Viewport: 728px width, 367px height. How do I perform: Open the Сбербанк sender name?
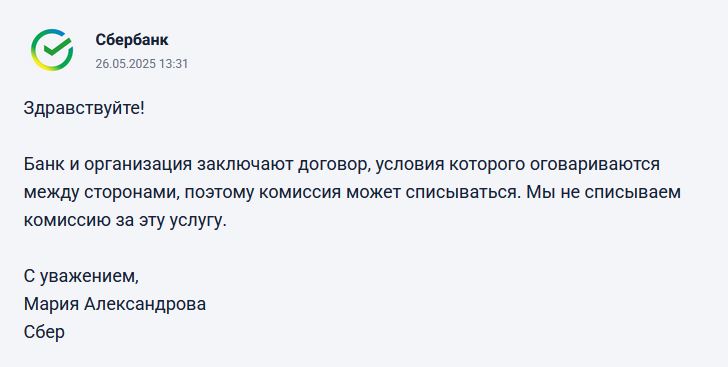pos(132,40)
